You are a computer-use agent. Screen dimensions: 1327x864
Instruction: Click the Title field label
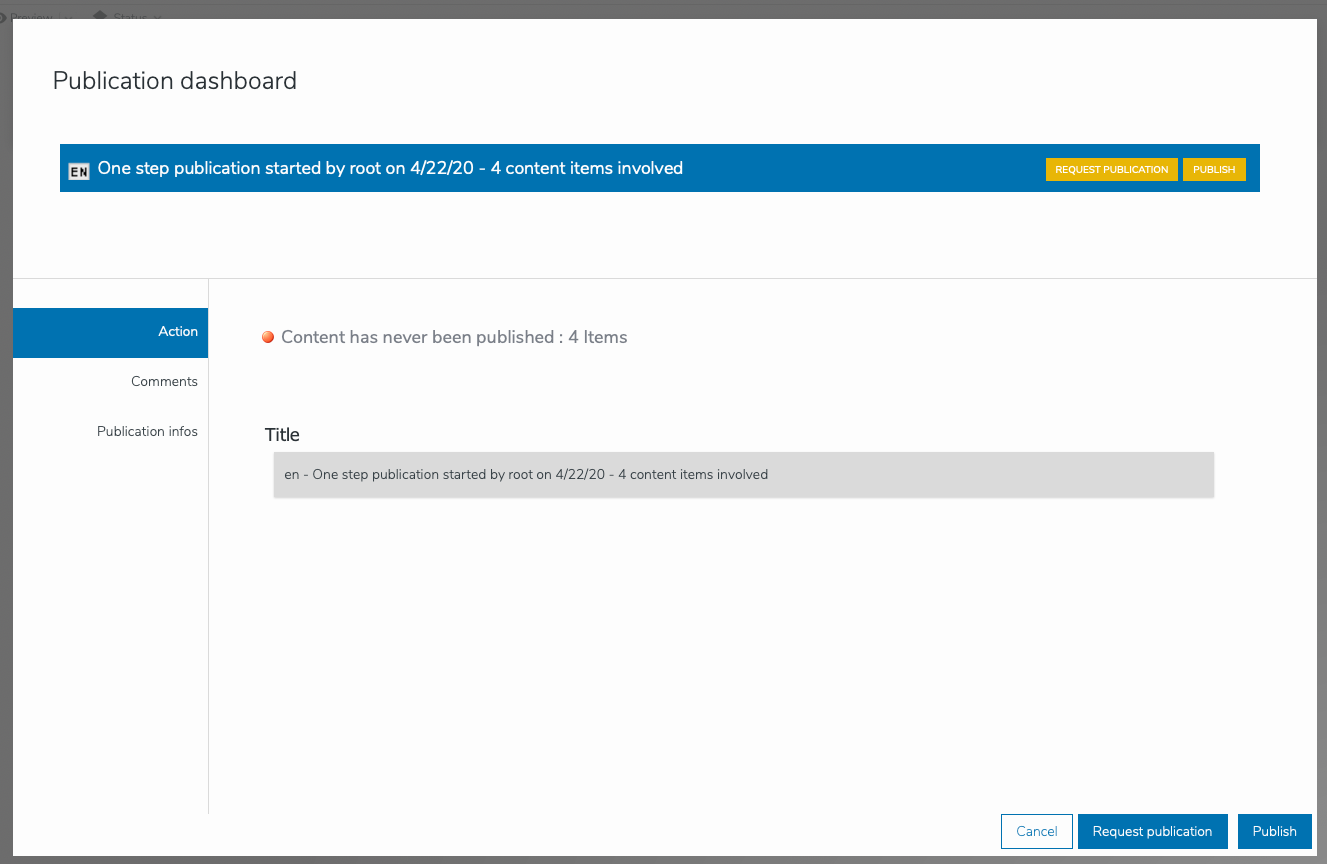(x=282, y=435)
